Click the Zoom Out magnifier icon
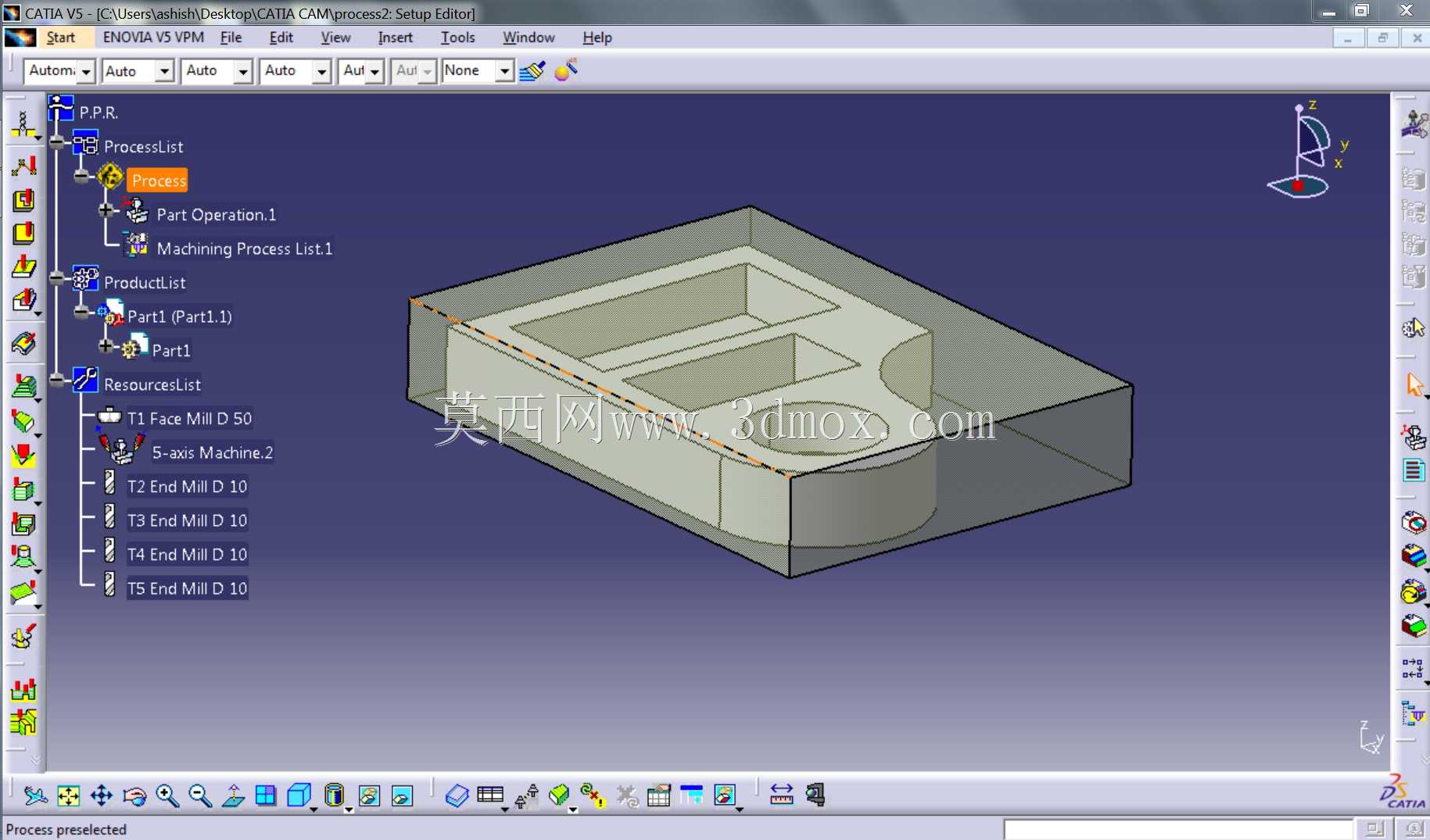1430x840 pixels. [x=200, y=795]
